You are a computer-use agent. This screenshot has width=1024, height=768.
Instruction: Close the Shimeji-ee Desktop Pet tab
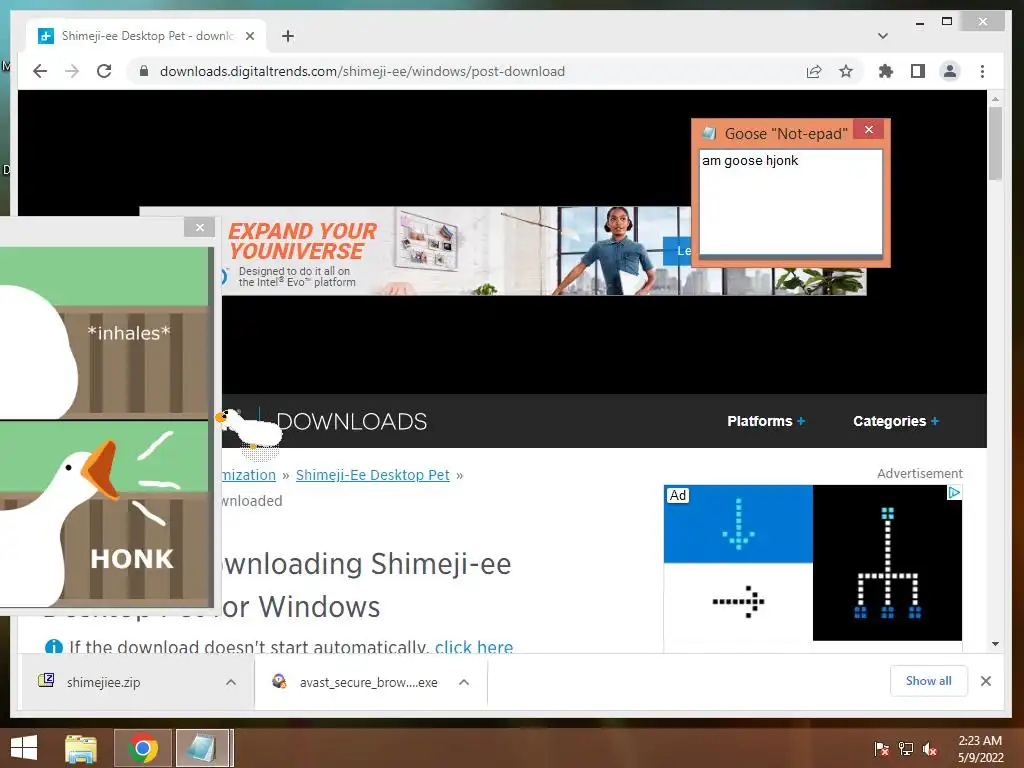[x=249, y=36]
